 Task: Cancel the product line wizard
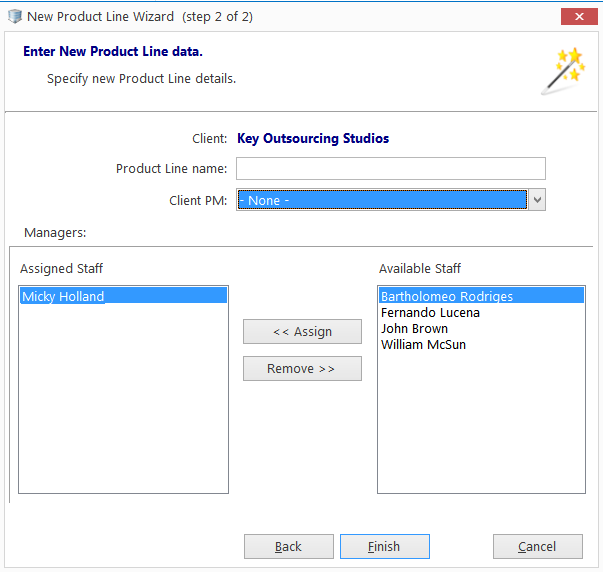pyautogui.click(x=538, y=546)
